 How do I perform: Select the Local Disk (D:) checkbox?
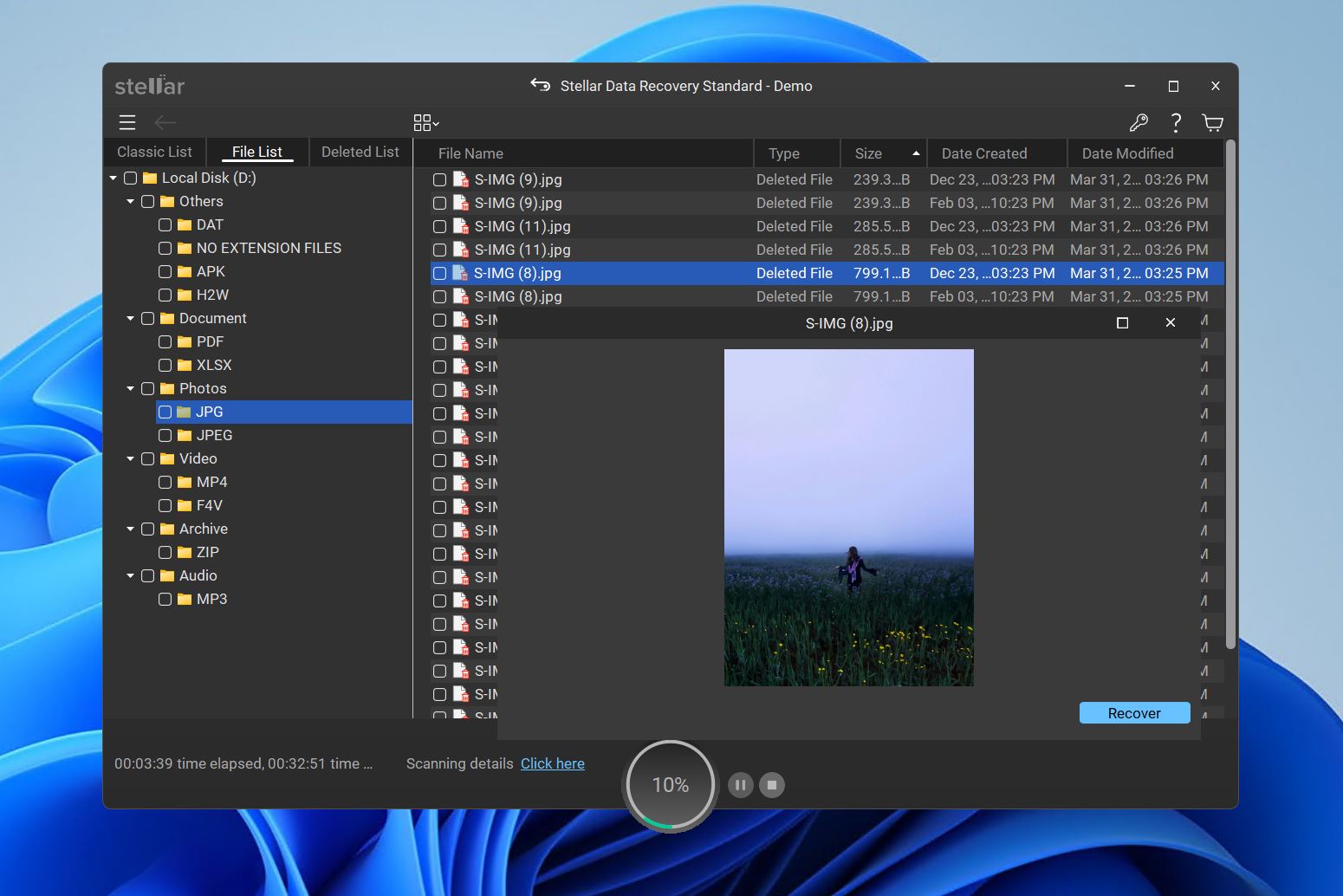pos(131,178)
